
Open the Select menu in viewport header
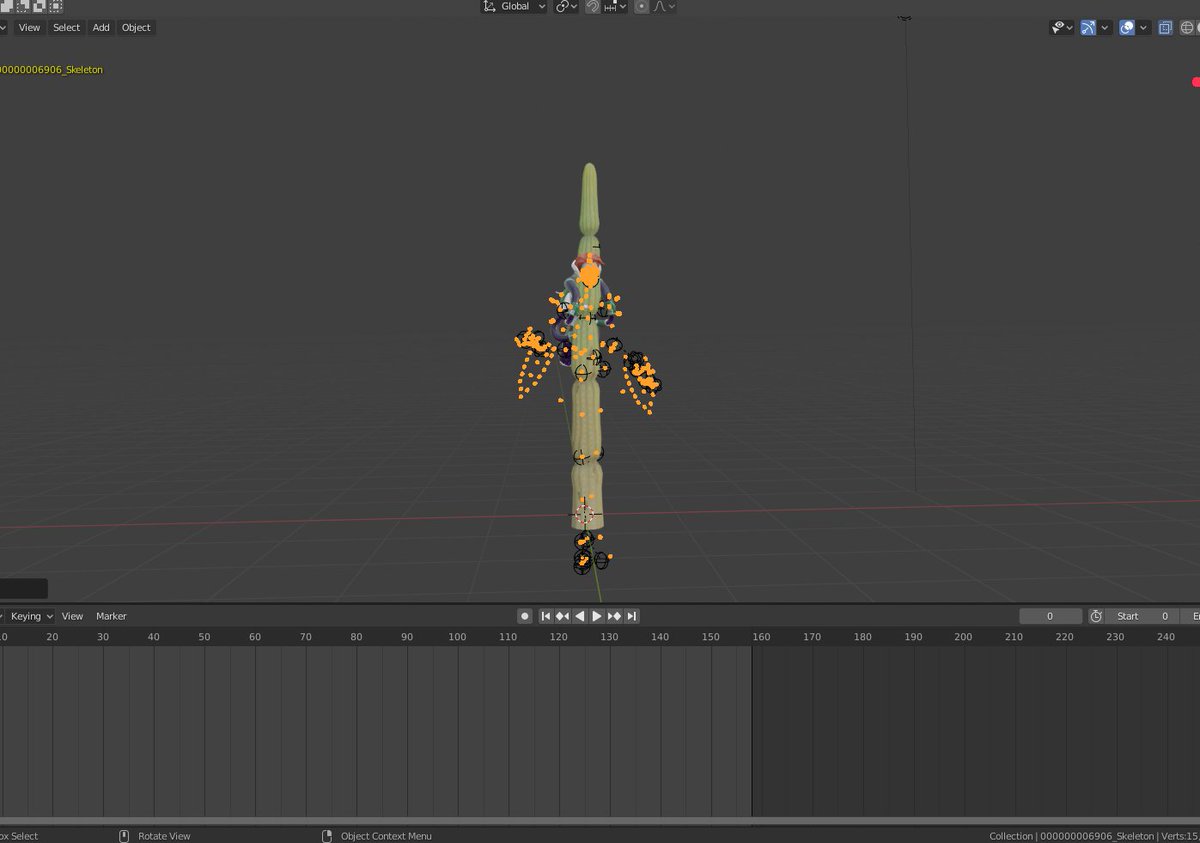point(66,27)
